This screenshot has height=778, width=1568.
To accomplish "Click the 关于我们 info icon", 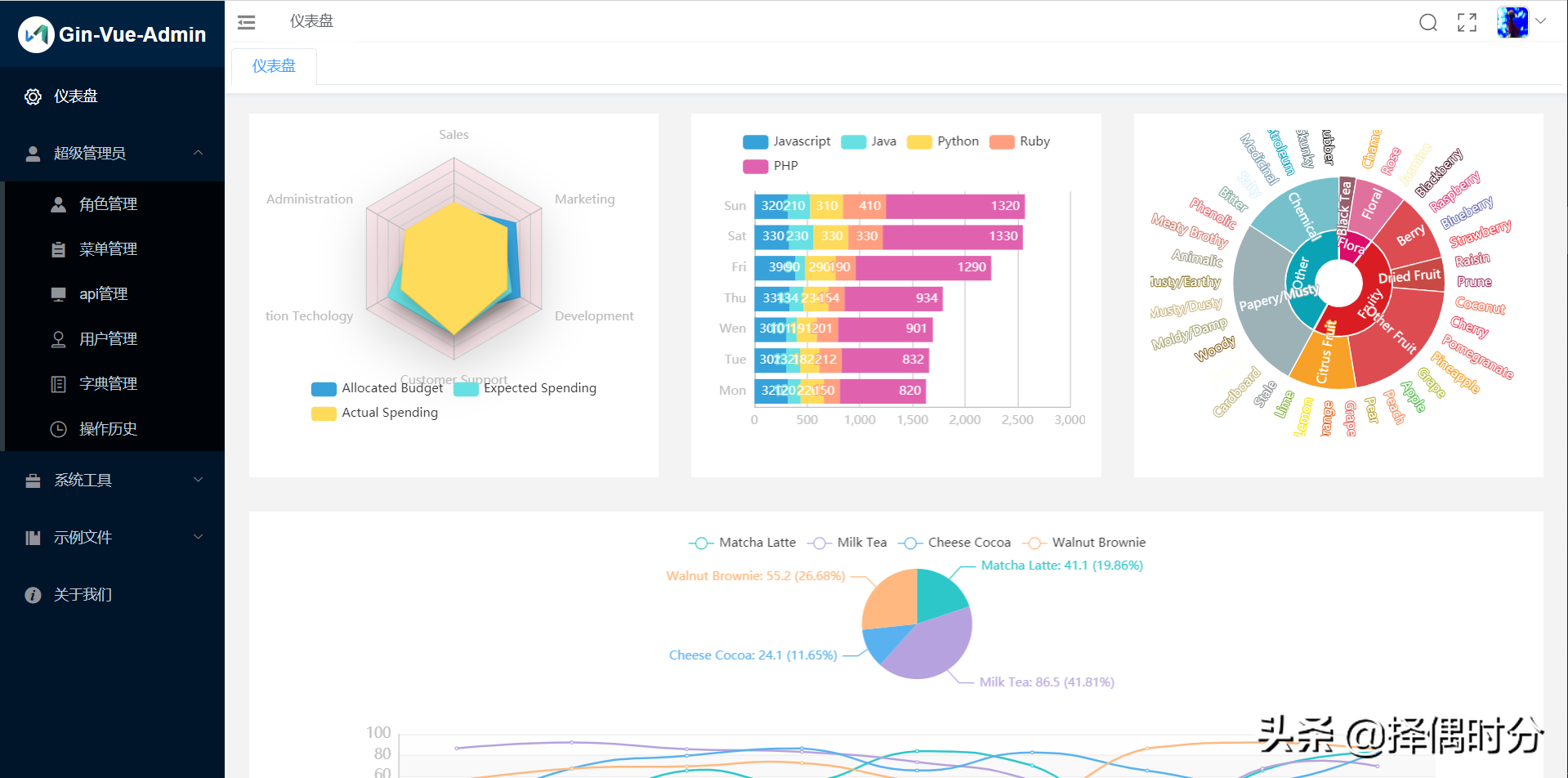I will (33, 594).
